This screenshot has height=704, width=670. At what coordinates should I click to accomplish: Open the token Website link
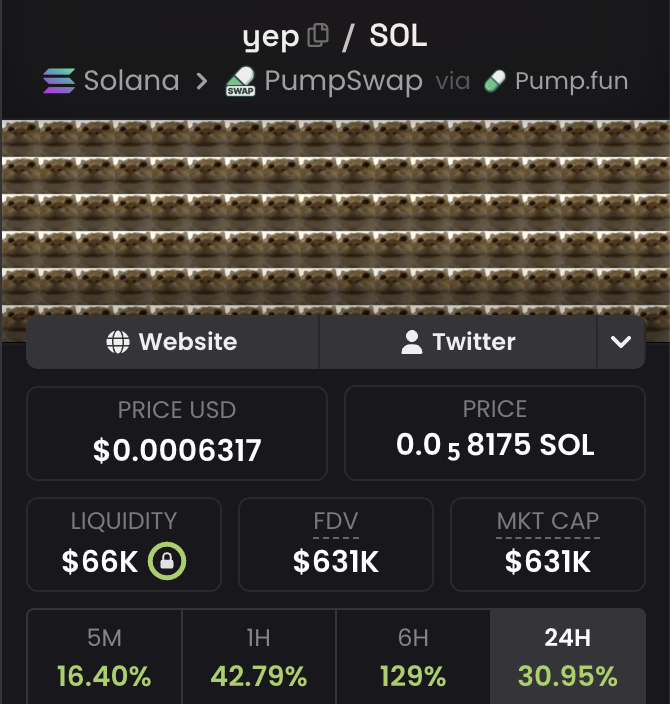(172, 342)
